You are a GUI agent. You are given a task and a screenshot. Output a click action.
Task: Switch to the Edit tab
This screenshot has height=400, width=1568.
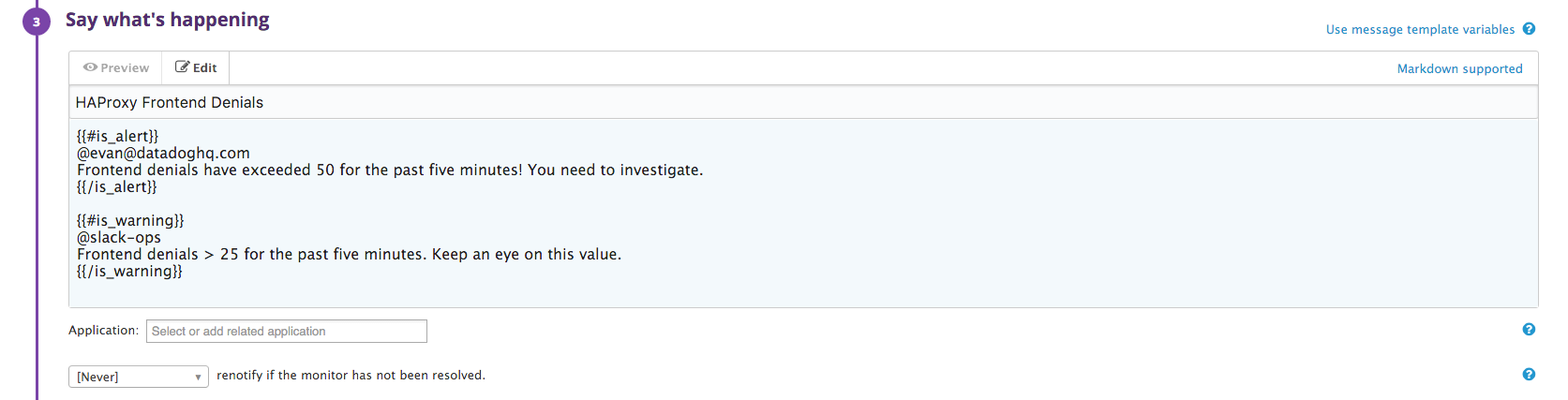point(196,67)
